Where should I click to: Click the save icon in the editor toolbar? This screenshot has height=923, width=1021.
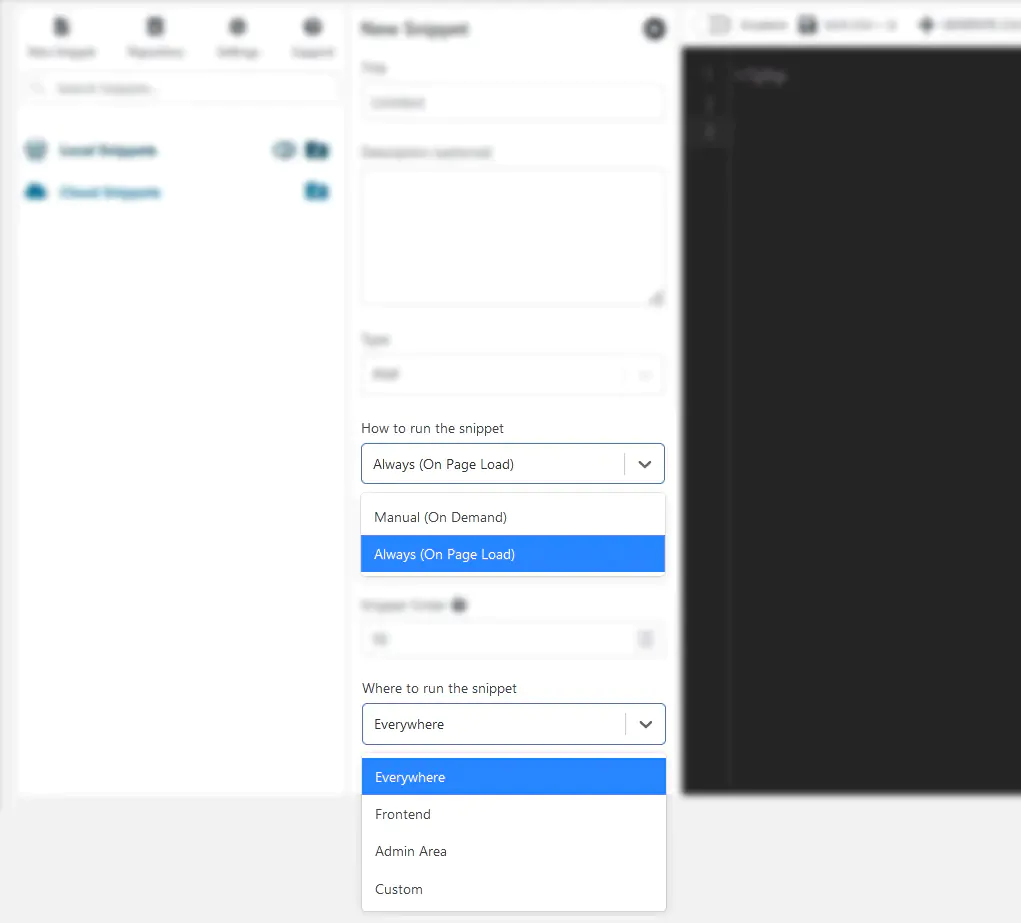click(808, 25)
